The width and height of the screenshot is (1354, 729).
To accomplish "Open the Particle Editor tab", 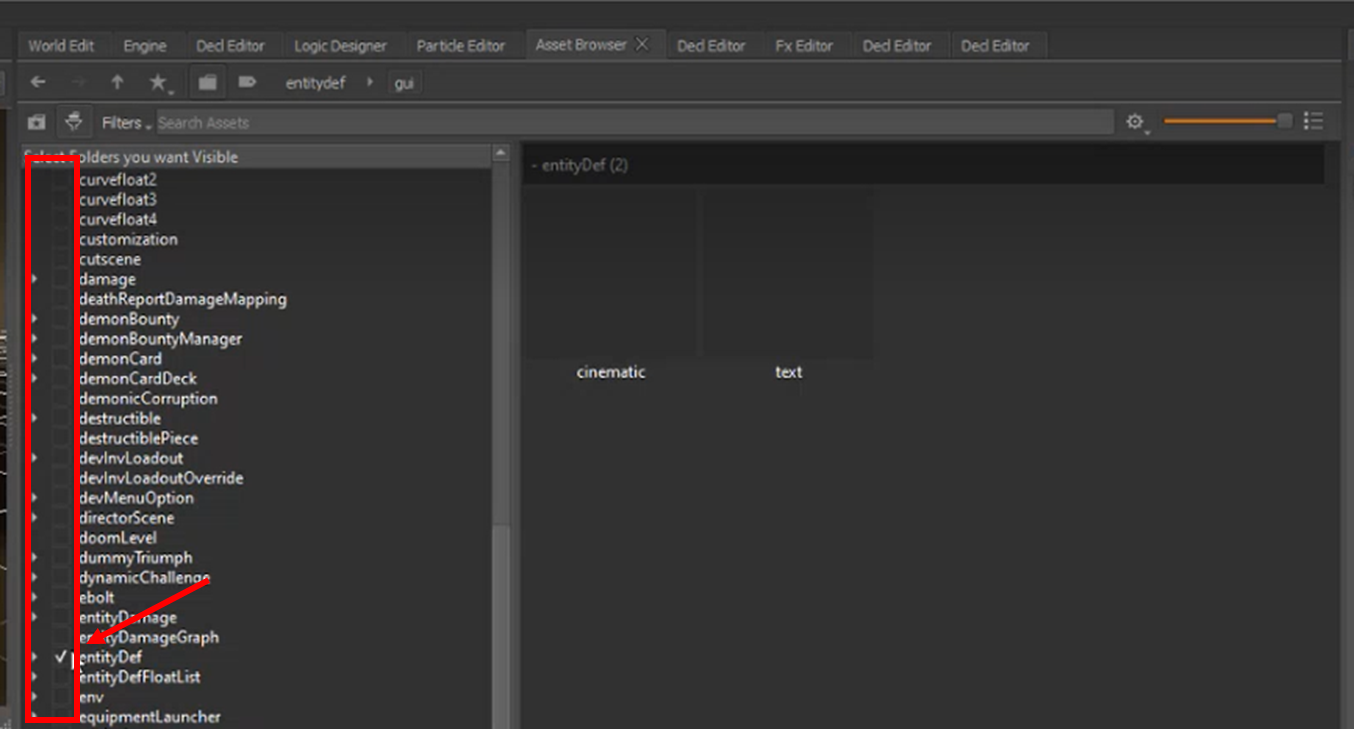I will tap(461, 46).
